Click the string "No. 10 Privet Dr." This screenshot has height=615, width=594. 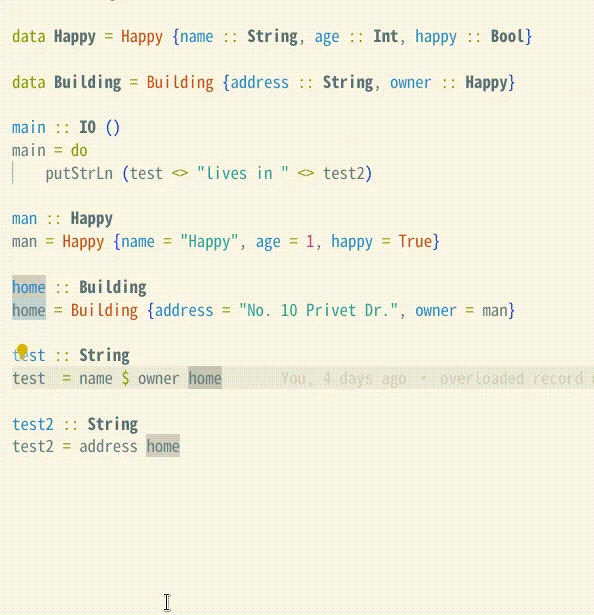[318, 310]
